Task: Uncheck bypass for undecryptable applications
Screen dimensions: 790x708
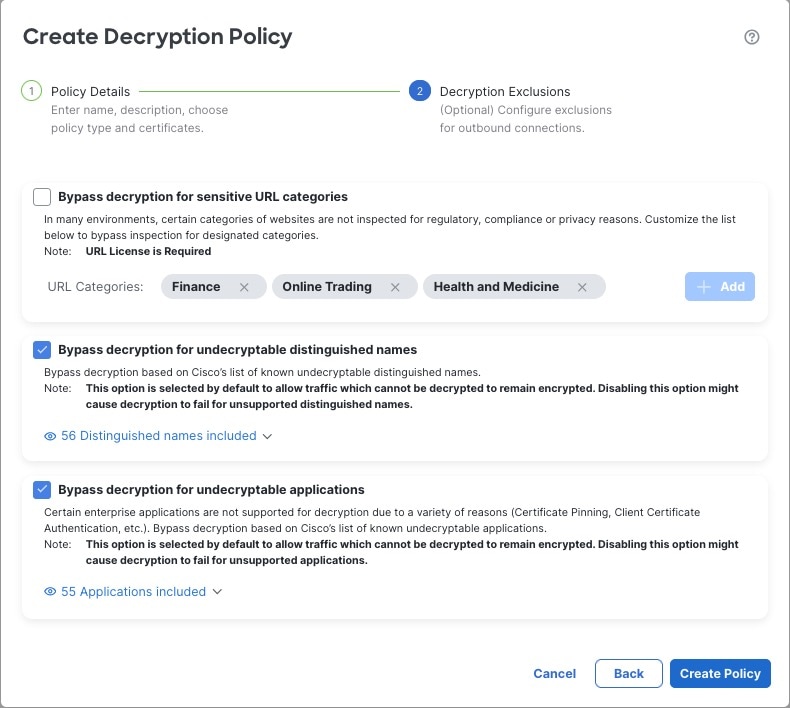Action: point(42,490)
